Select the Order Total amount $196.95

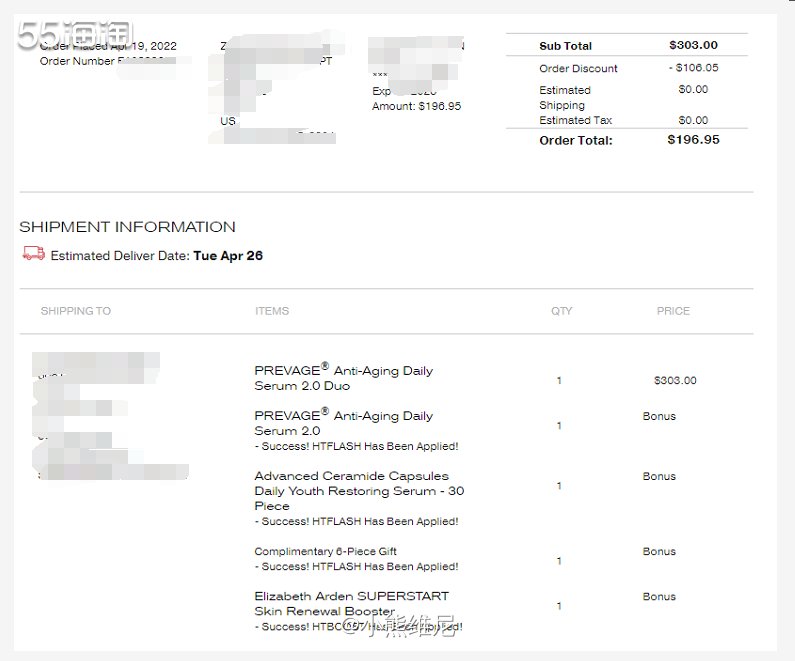coord(693,140)
